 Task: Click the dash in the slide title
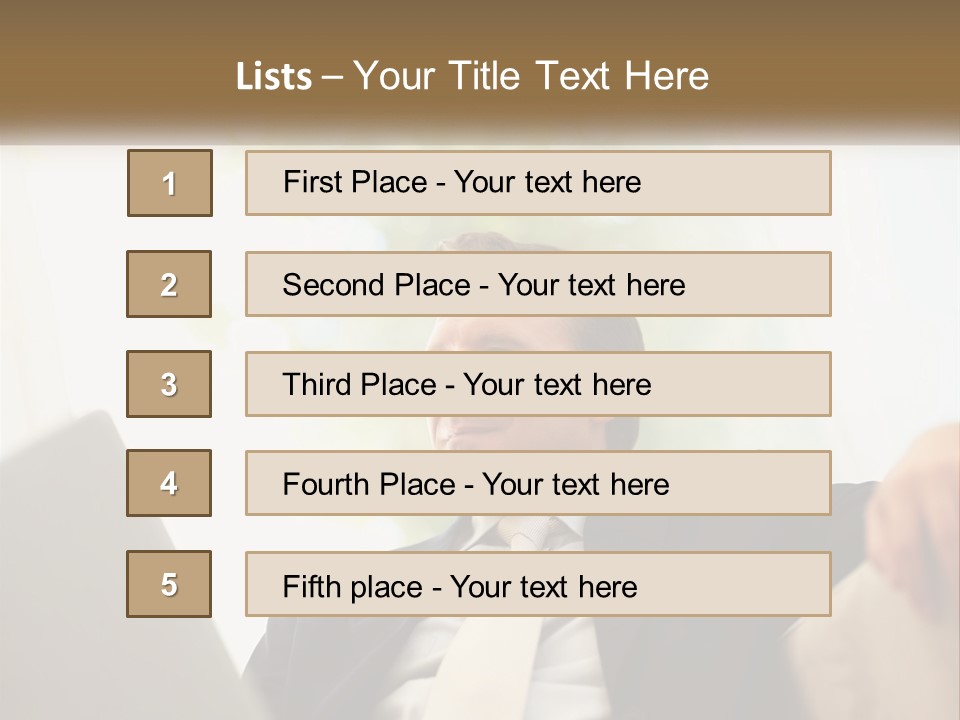point(333,77)
